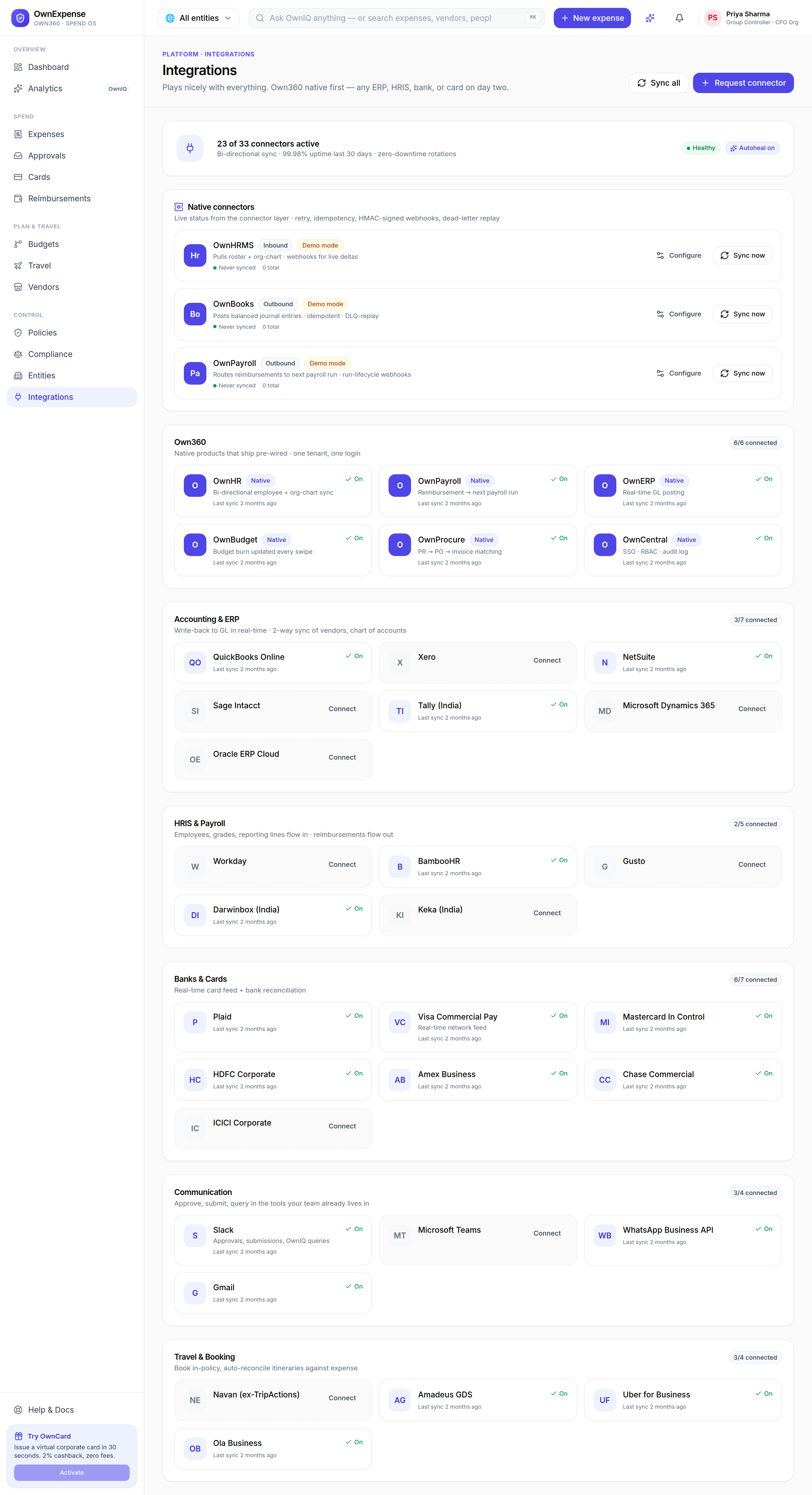Toggle the On status for QuickBooks Online

[x=354, y=656]
